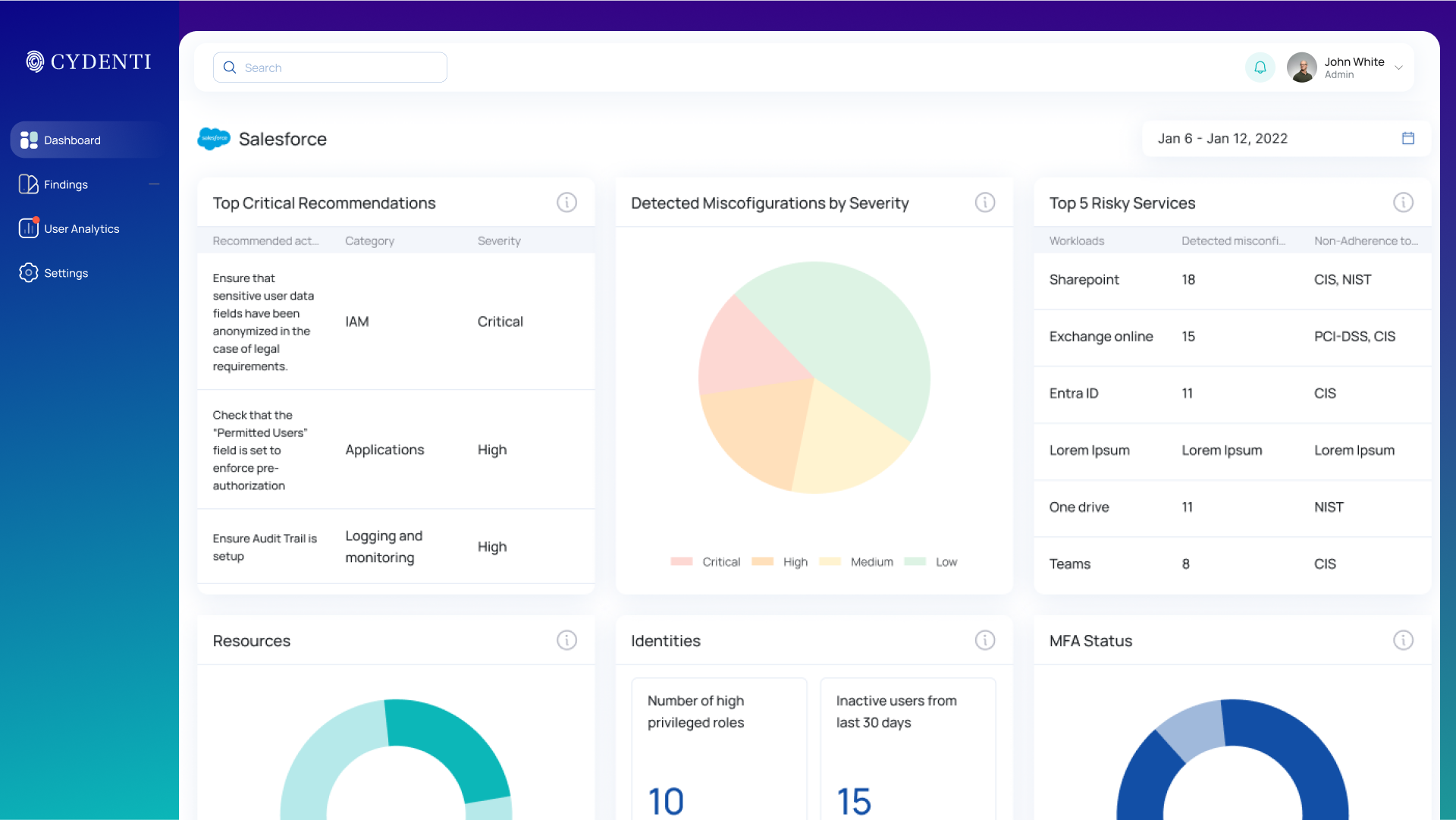Click the Settings gear icon
Image resolution: width=1456 pixels, height=820 pixels.
[x=29, y=272]
